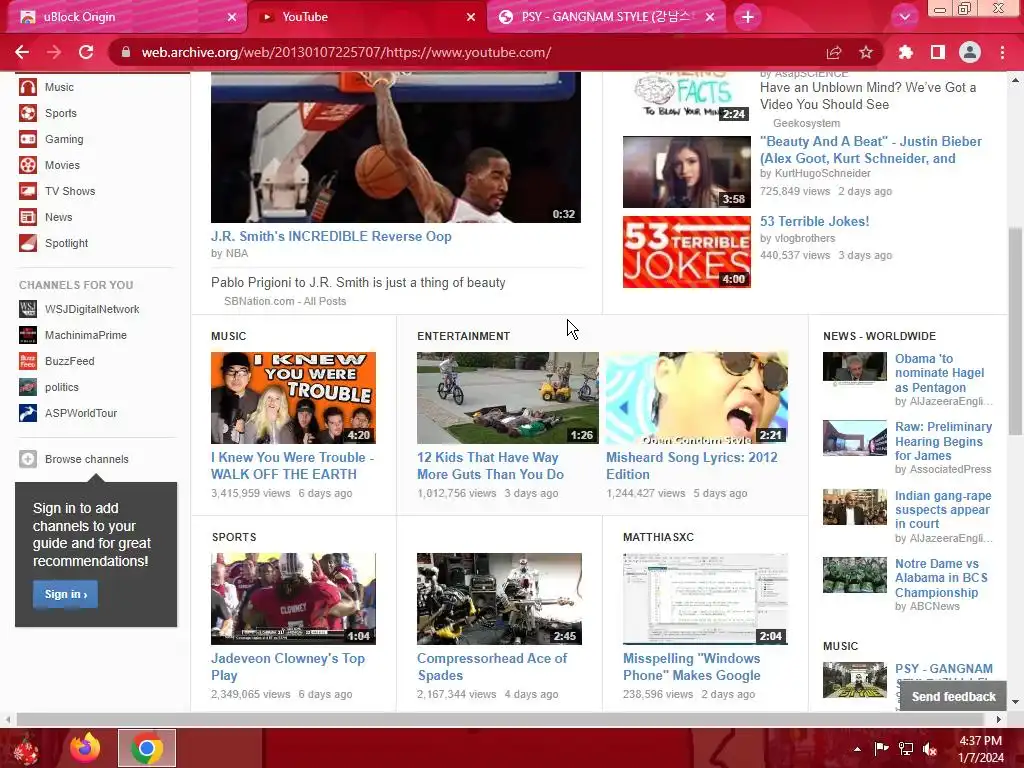Open the Browse channels link
Screen dimensions: 1024x768
(x=87, y=459)
